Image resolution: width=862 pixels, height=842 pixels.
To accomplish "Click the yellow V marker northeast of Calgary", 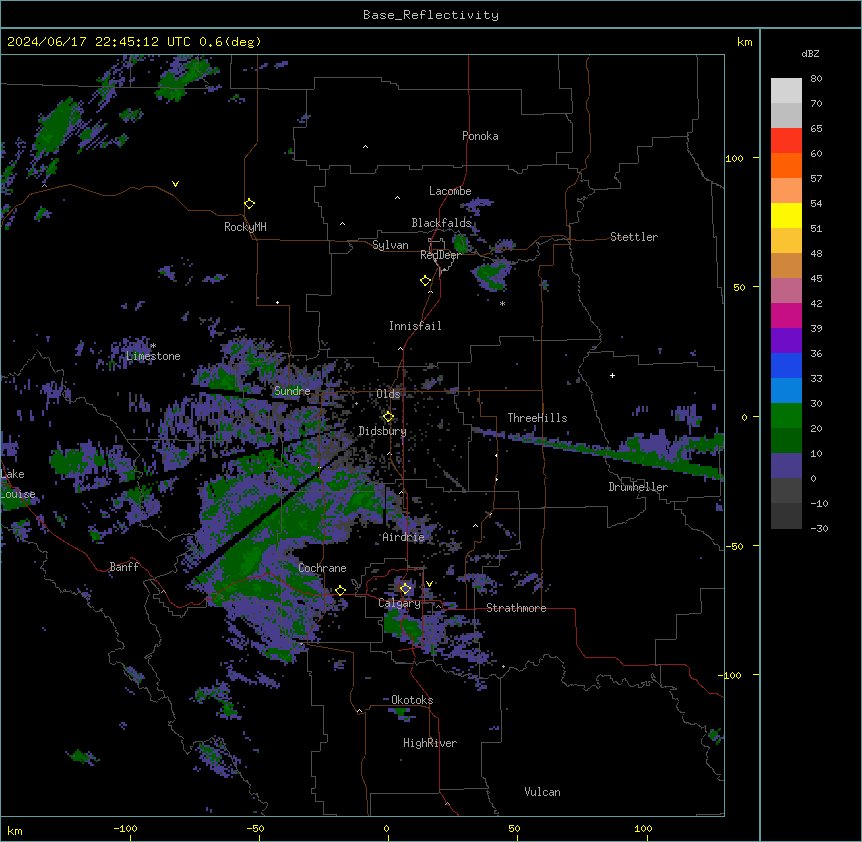I will tap(429, 584).
